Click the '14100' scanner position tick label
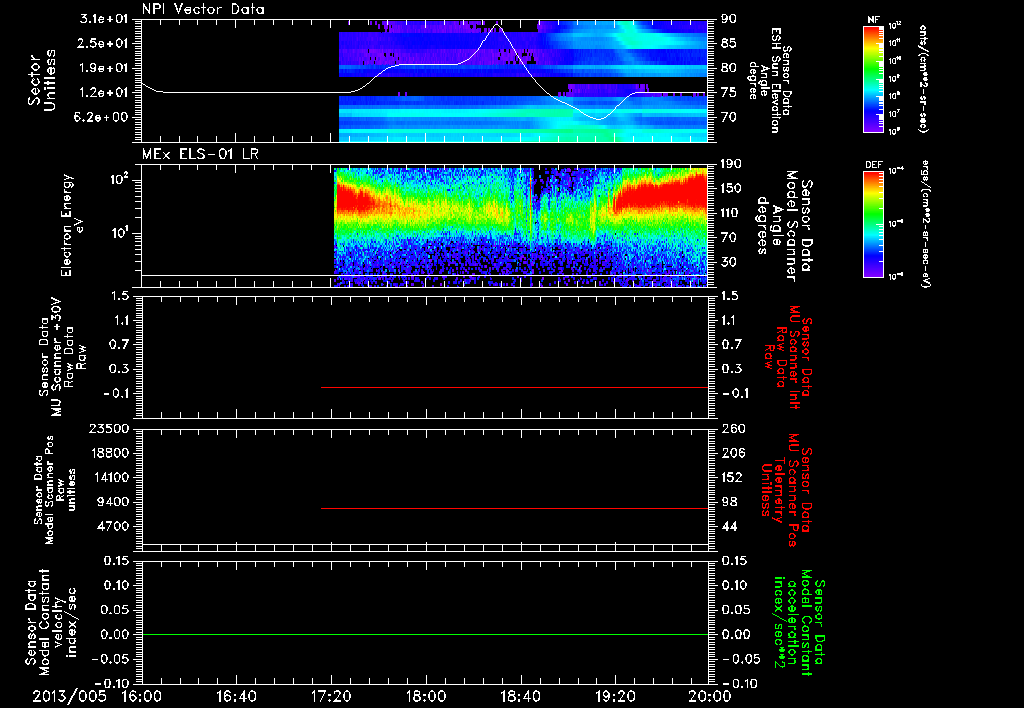1024x708 pixels. pos(110,477)
